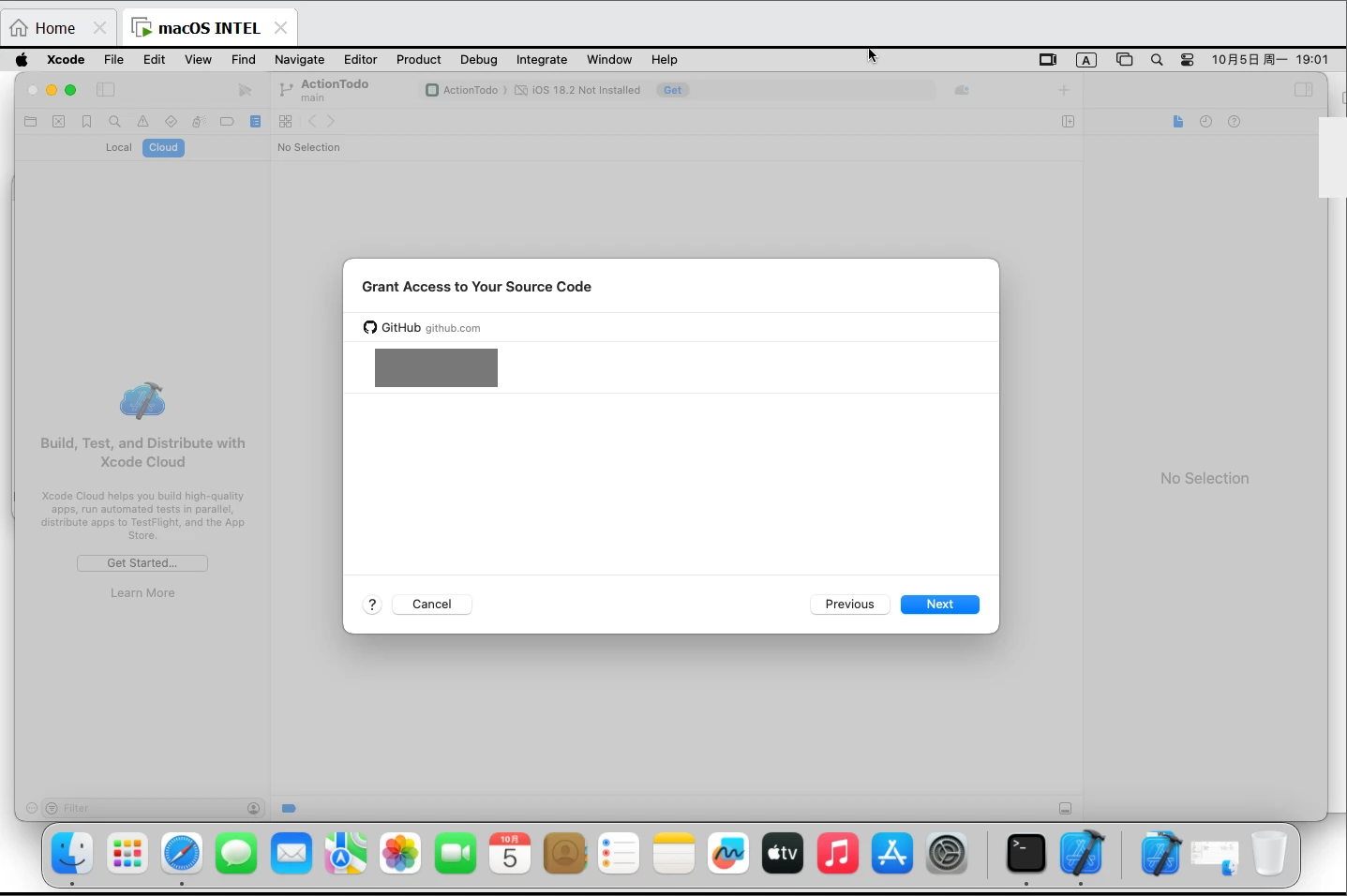Choose run destination iOS 18.2 Not Installed
Viewport: 1347px width, 896px height.
pyautogui.click(x=578, y=90)
